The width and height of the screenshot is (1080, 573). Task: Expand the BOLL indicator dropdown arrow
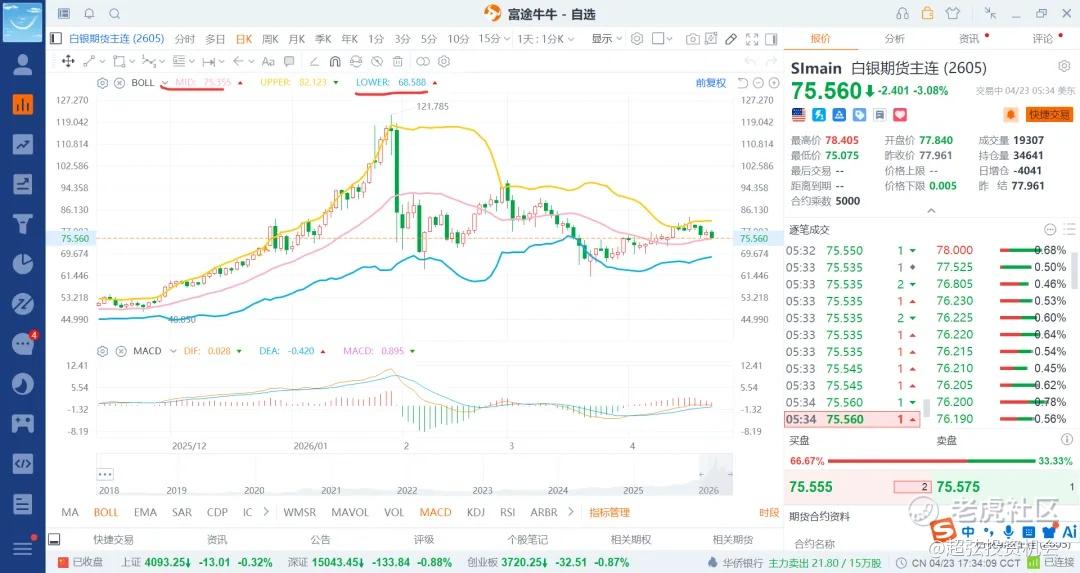pos(163,82)
